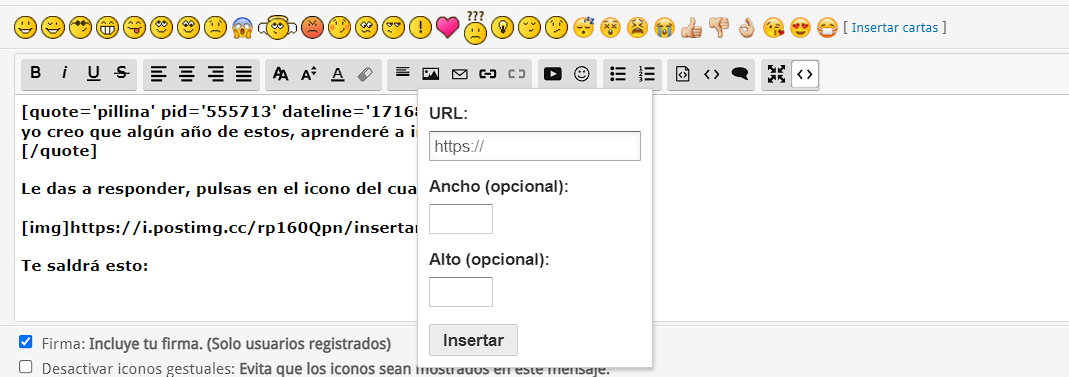Maximize the editor with the arrows icon
Image resolution: width=1069 pixels, height=377 pixels.
[776, 74]
